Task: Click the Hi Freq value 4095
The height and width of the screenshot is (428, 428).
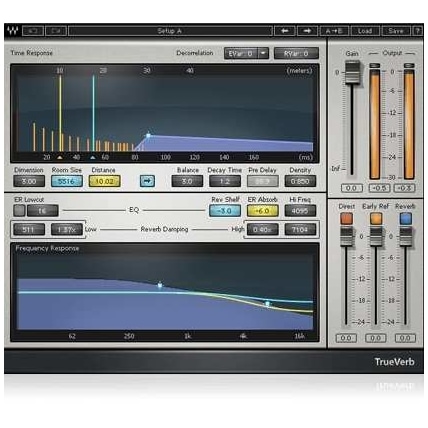Action: pyautogui.click(x=300, y=211)
